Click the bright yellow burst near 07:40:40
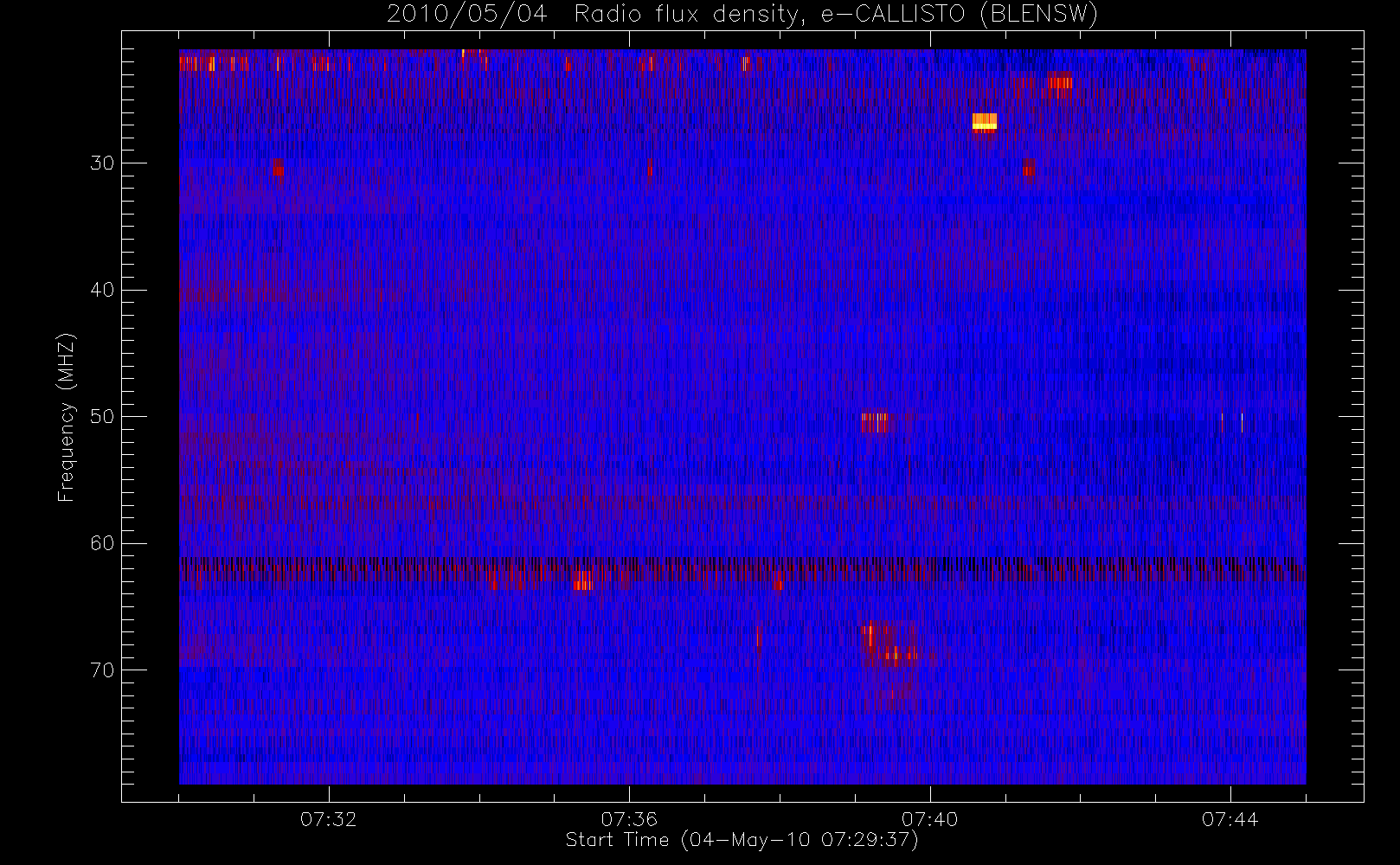Screen dimensions: 1400x865 985,121
